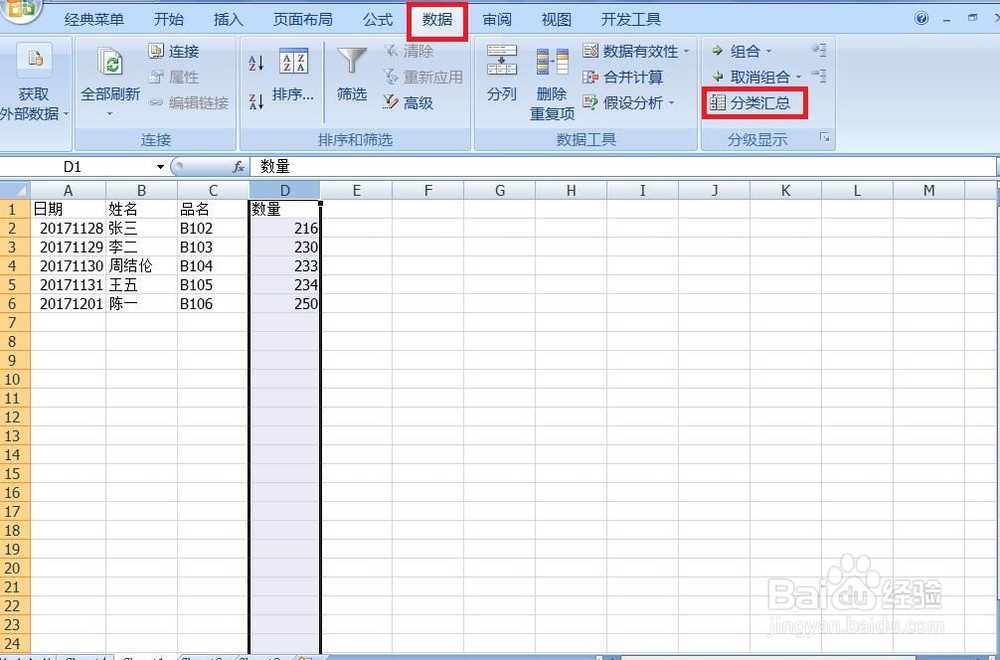Open the 数据有效性 button
The width and height of the screenshot is (1000, 660).
(630, 51)
